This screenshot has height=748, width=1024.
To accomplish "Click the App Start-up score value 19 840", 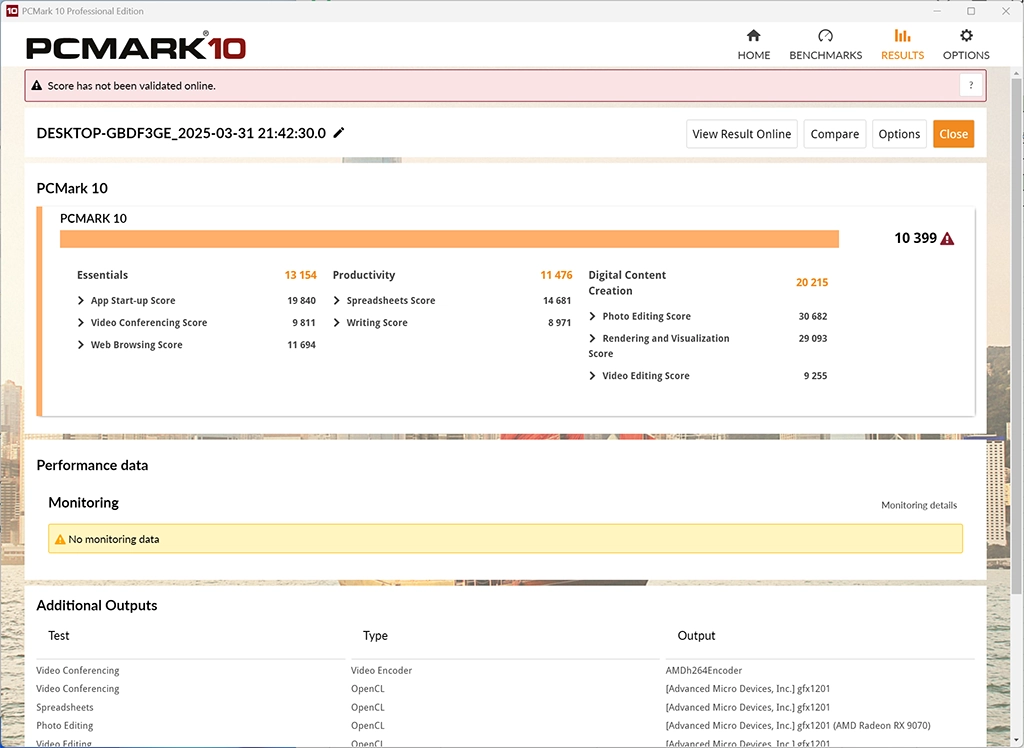I will (302, 301).
